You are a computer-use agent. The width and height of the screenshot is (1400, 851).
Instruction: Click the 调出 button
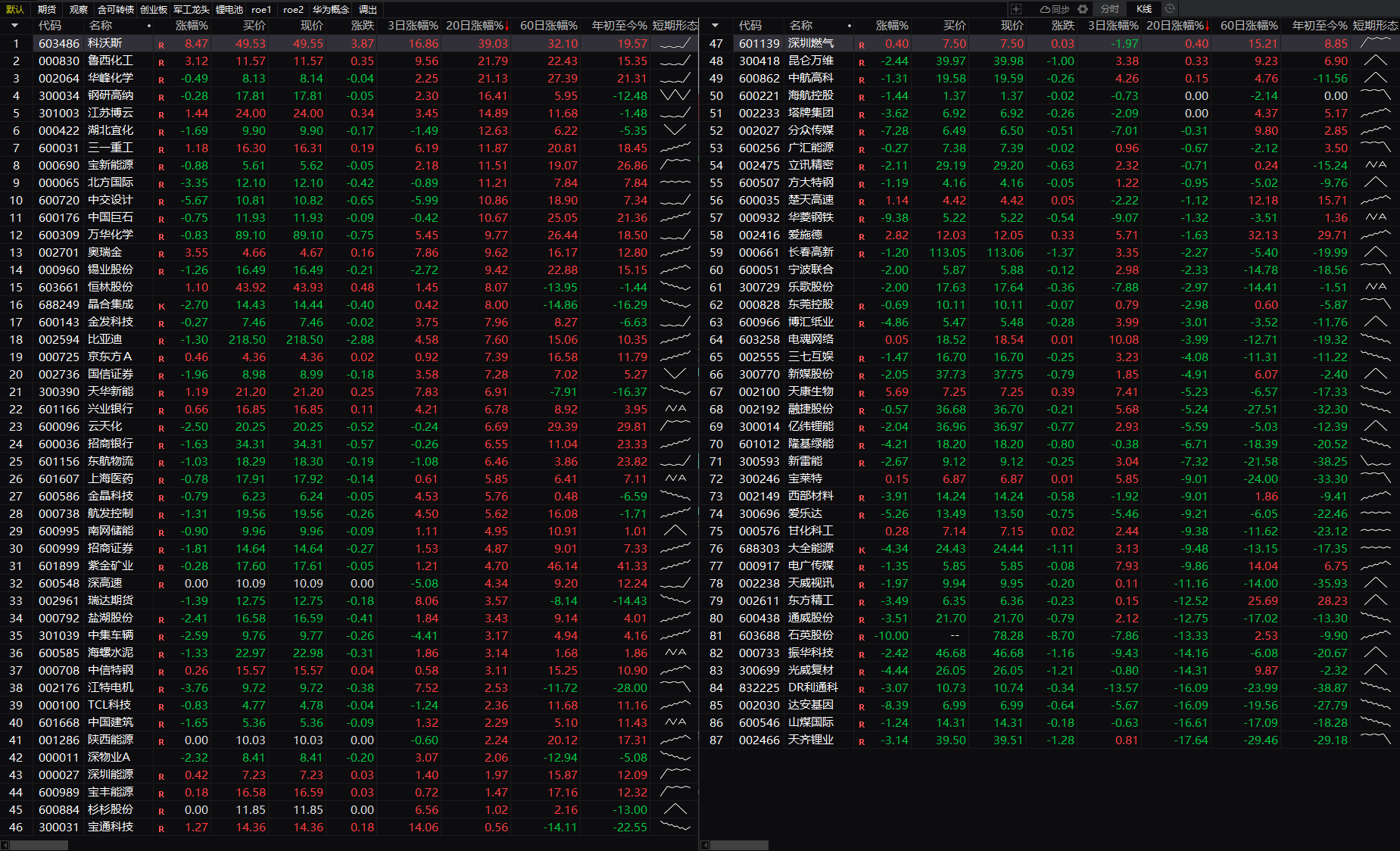[368, 9]
